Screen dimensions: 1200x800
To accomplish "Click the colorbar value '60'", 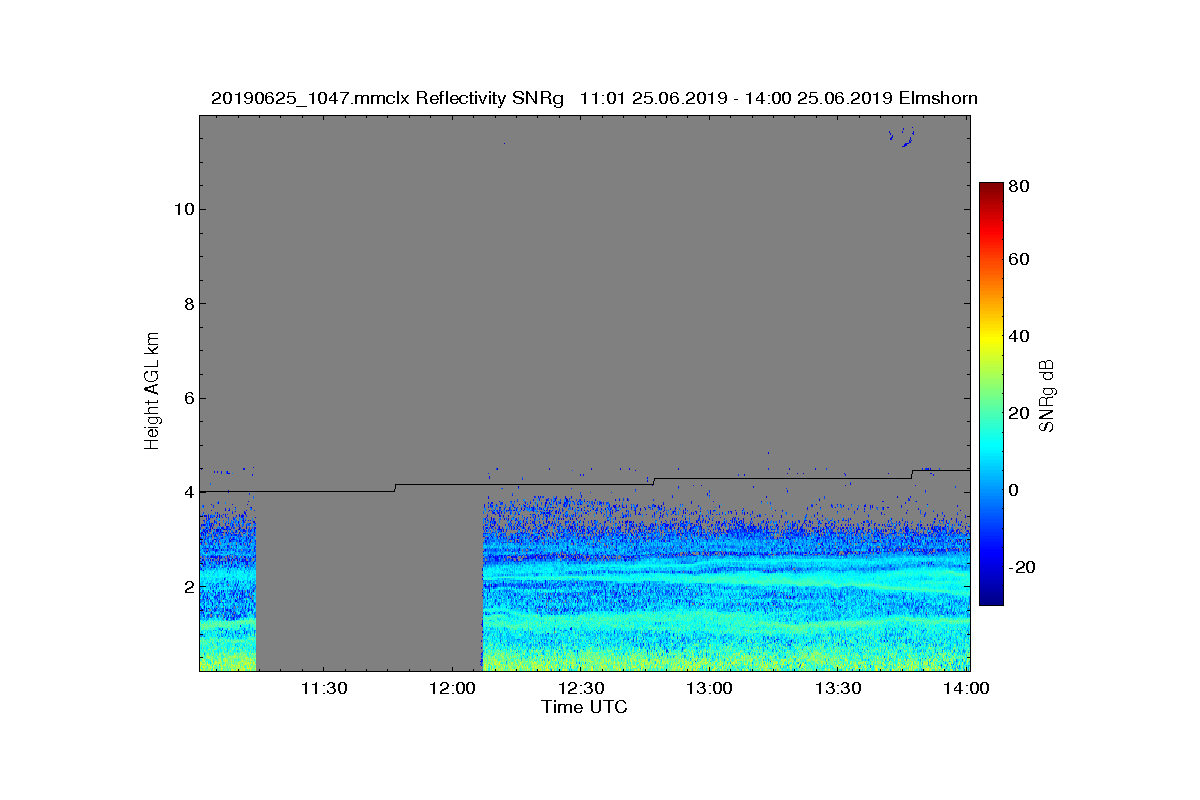I will (1020, 260).
